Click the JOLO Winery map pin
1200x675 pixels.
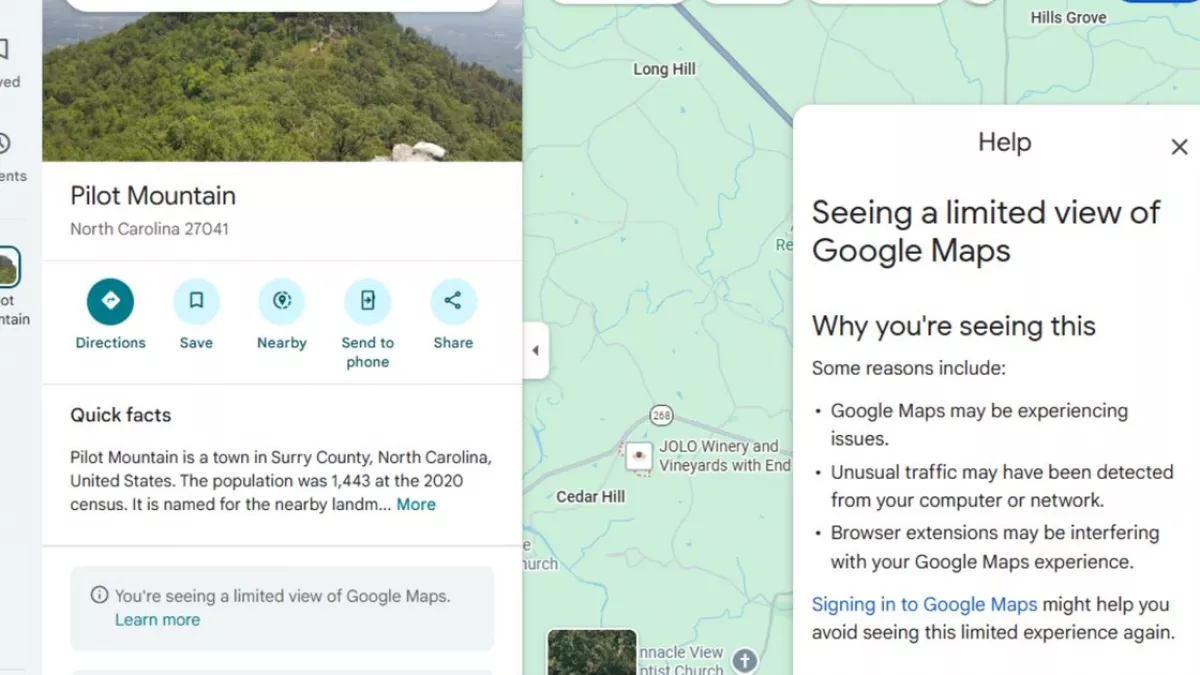tap(638, 457)
